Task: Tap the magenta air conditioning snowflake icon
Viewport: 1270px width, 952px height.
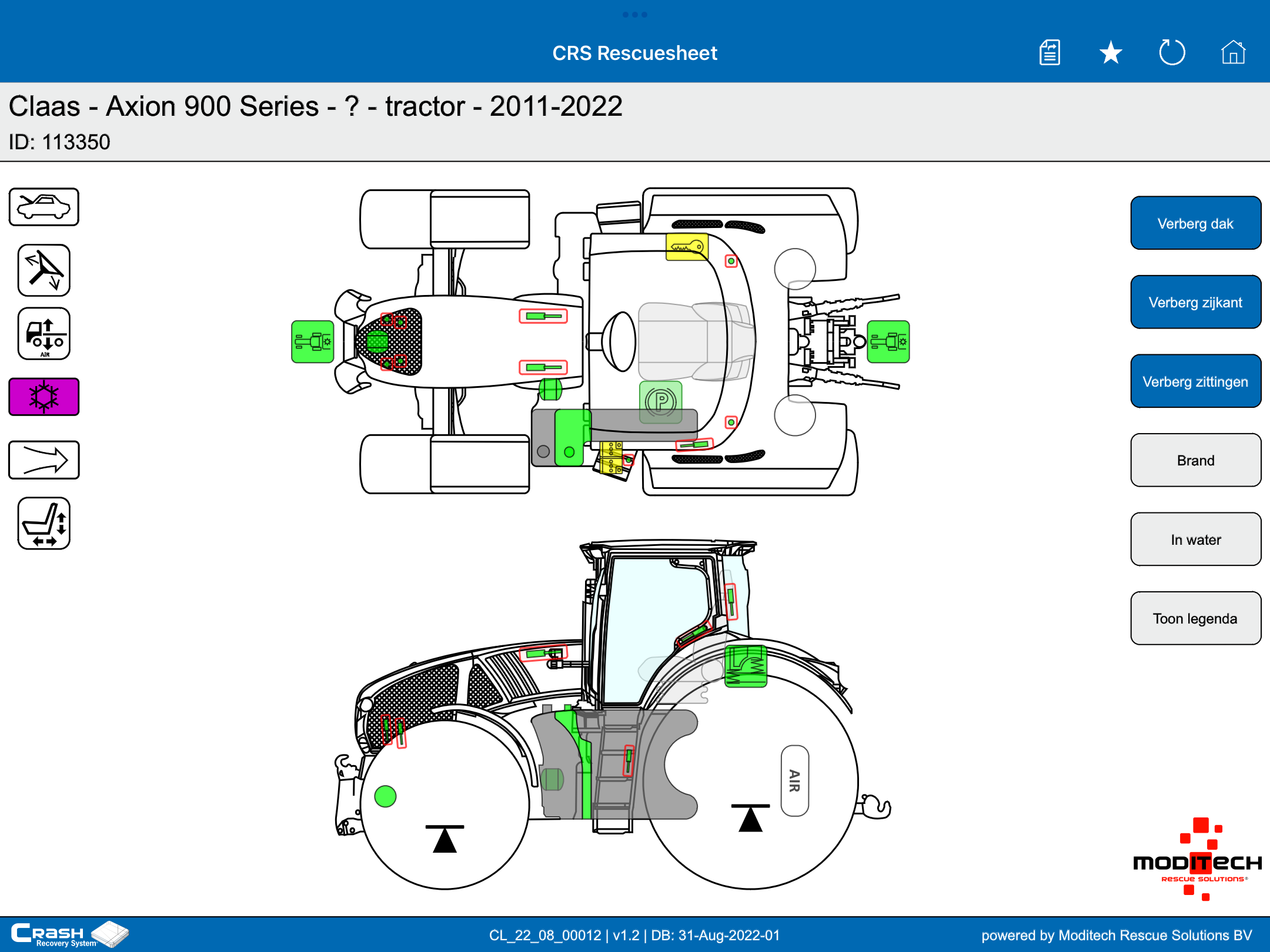Action: 44,397
